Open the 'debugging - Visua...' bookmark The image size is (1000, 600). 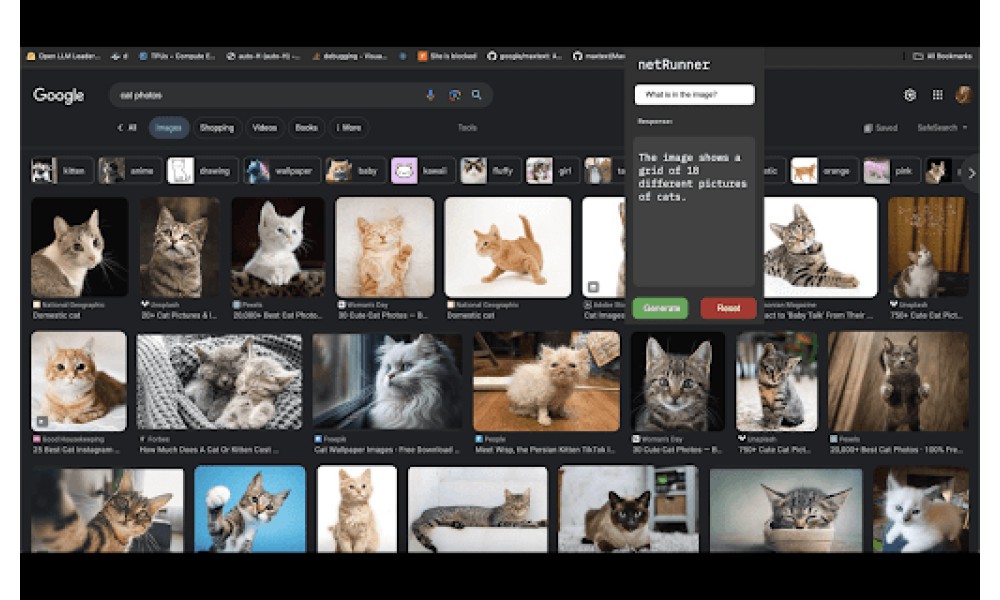pos(349,56)
